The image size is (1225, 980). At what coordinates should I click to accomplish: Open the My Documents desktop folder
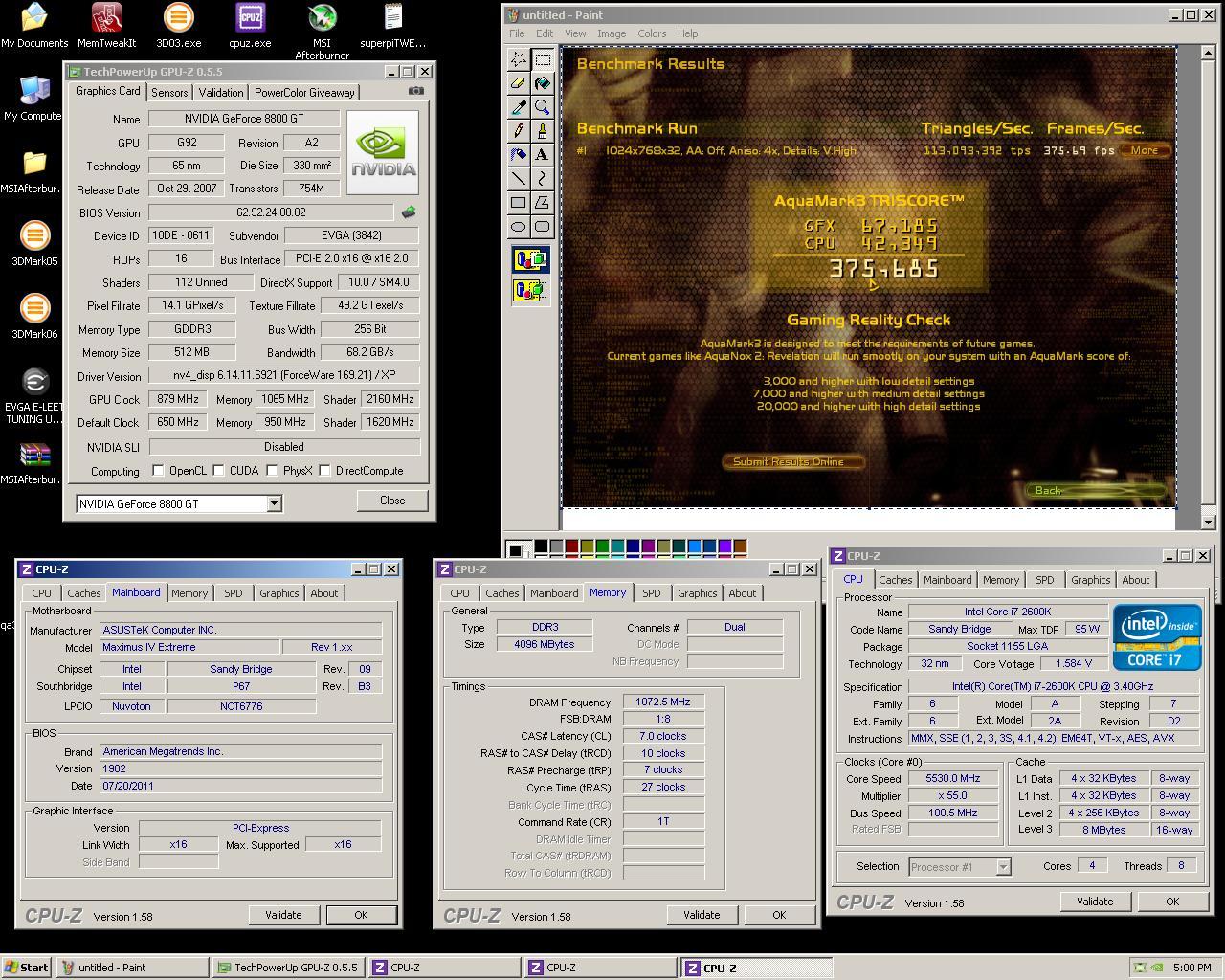coord(34,25)
